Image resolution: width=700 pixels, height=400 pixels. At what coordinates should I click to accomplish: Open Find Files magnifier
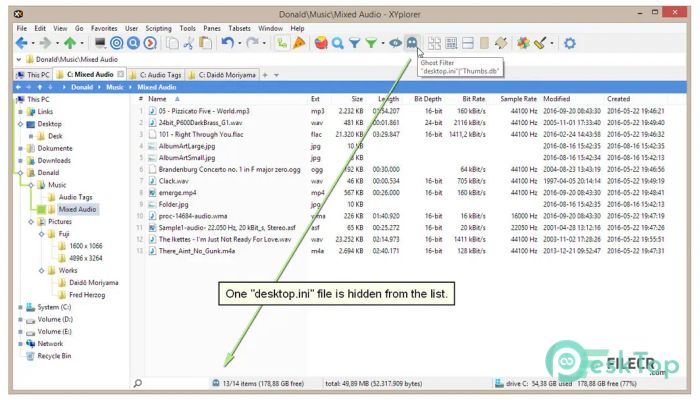coord(338,43)
